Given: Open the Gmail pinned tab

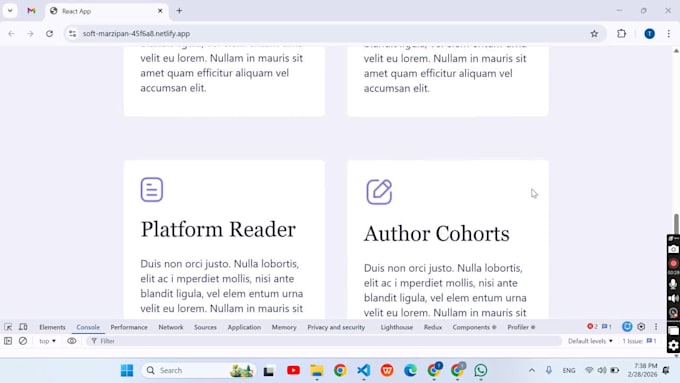Looking at the screenshot, I should point(31,11).
